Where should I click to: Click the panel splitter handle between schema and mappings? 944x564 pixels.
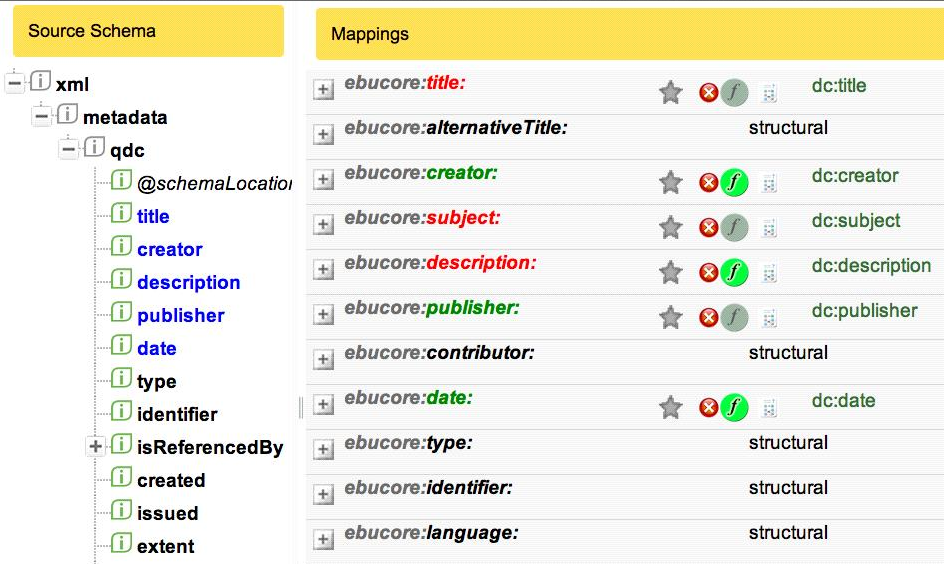point(300,408)
